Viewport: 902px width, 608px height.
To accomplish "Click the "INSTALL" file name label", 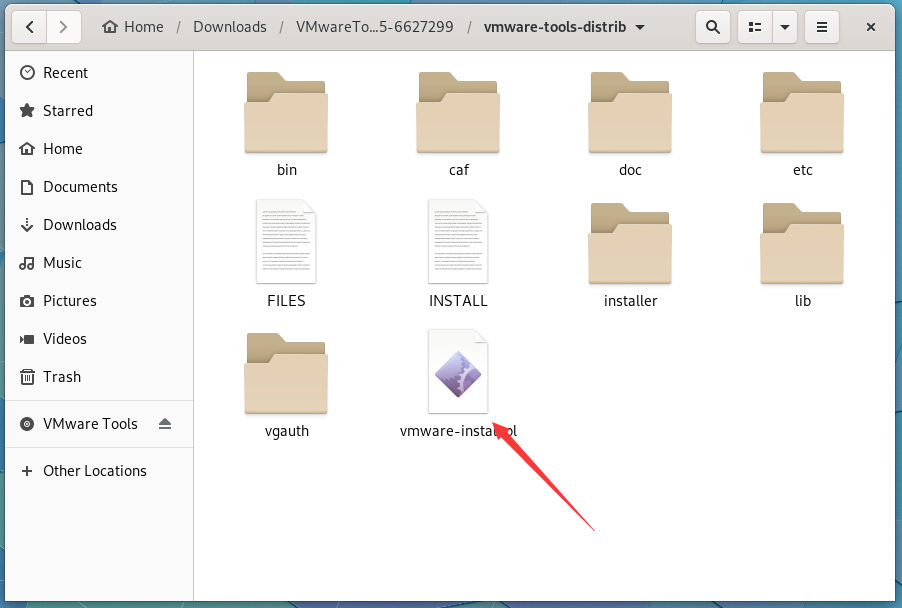I will click(x=458, y=301).
